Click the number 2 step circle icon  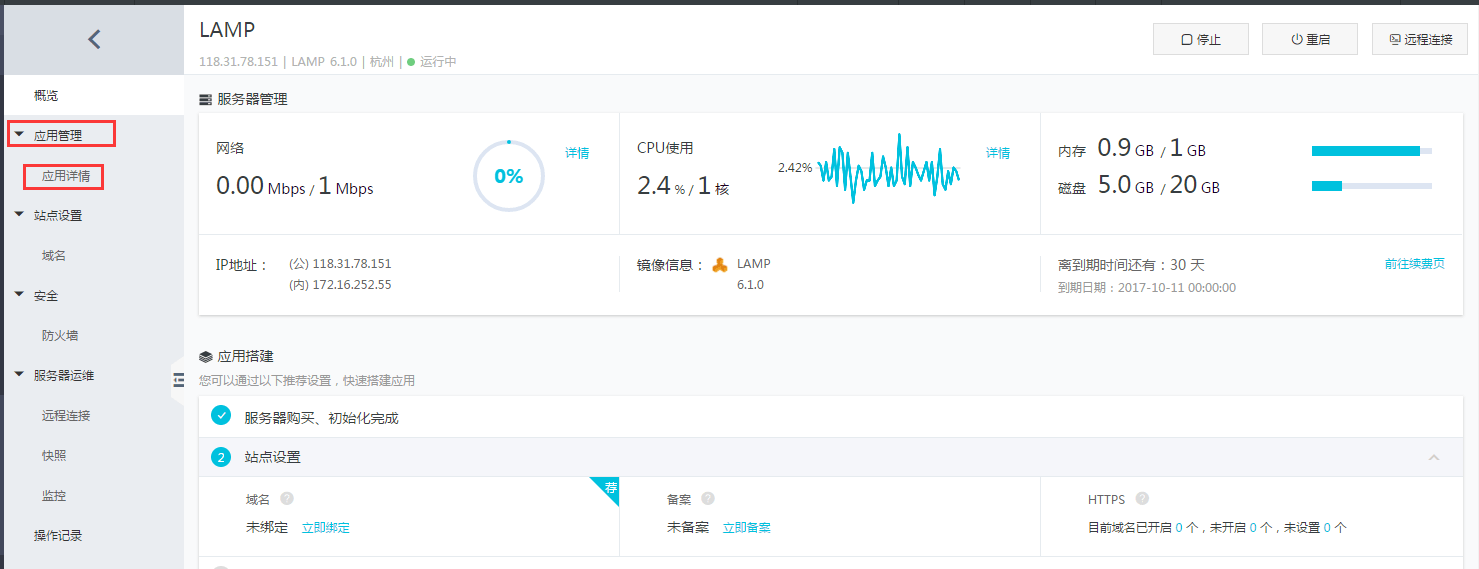click(221, 457)
